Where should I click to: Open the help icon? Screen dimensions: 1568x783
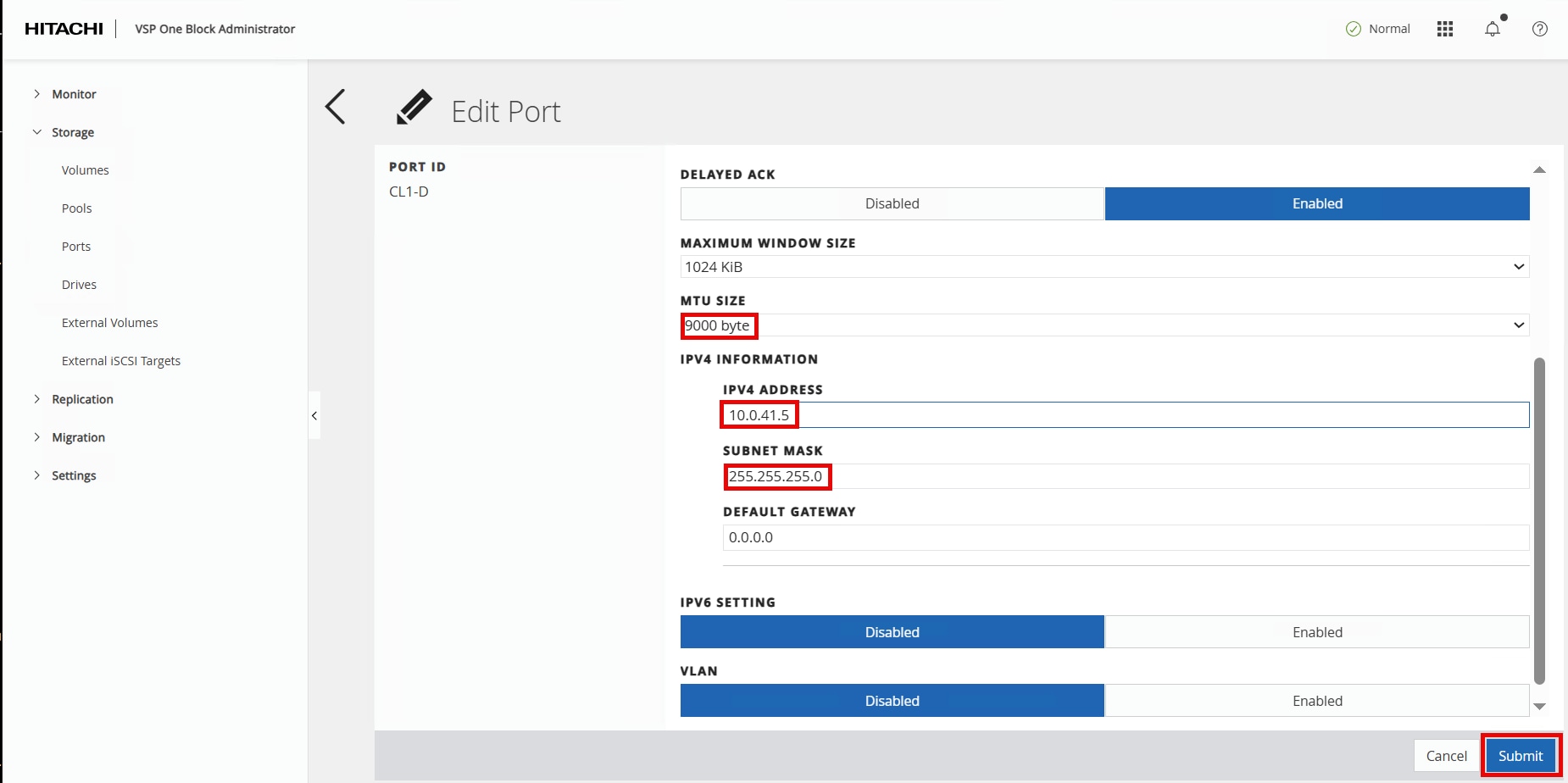1540,28
